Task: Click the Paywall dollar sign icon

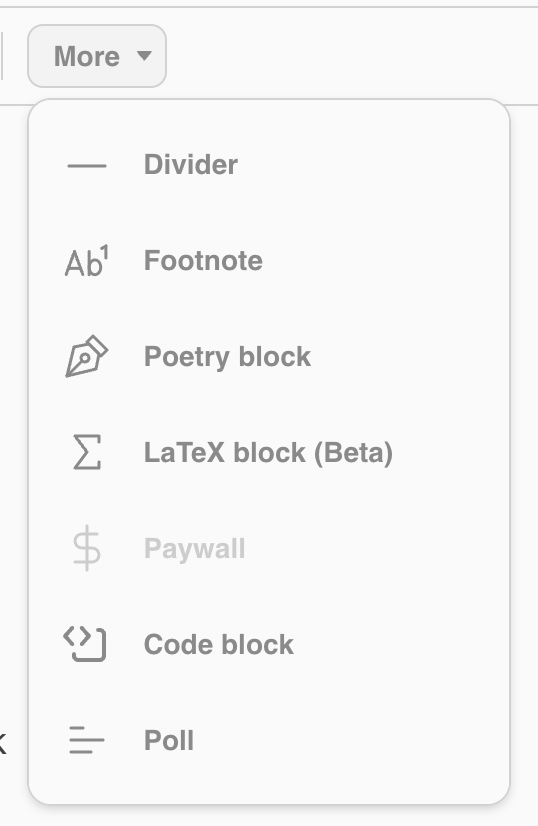Action: (87, 548)
